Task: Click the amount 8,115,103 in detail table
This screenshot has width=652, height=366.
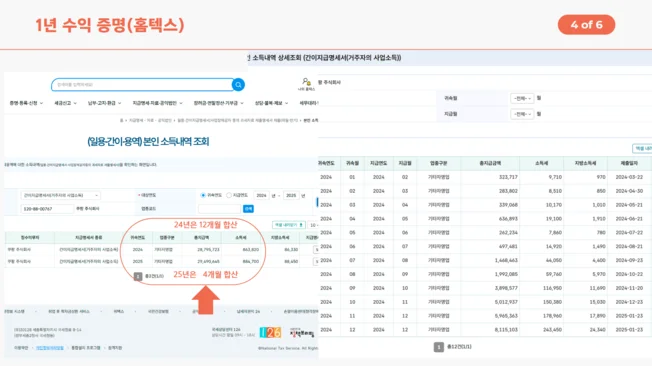Action: click(506, 330)
